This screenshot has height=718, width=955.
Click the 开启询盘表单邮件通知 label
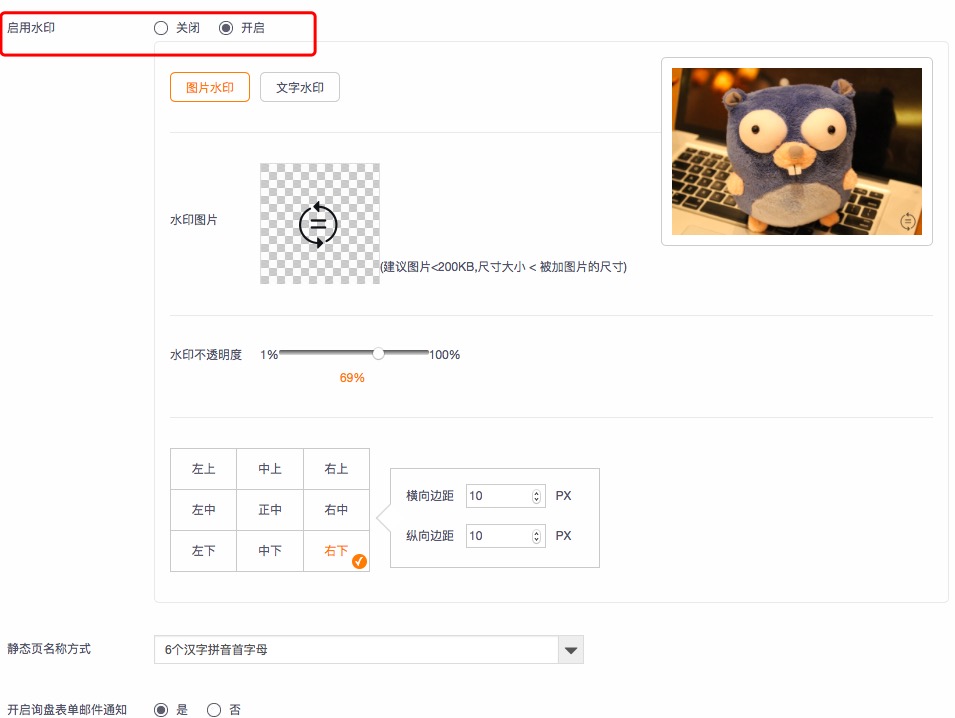click(x=67, y=710)
